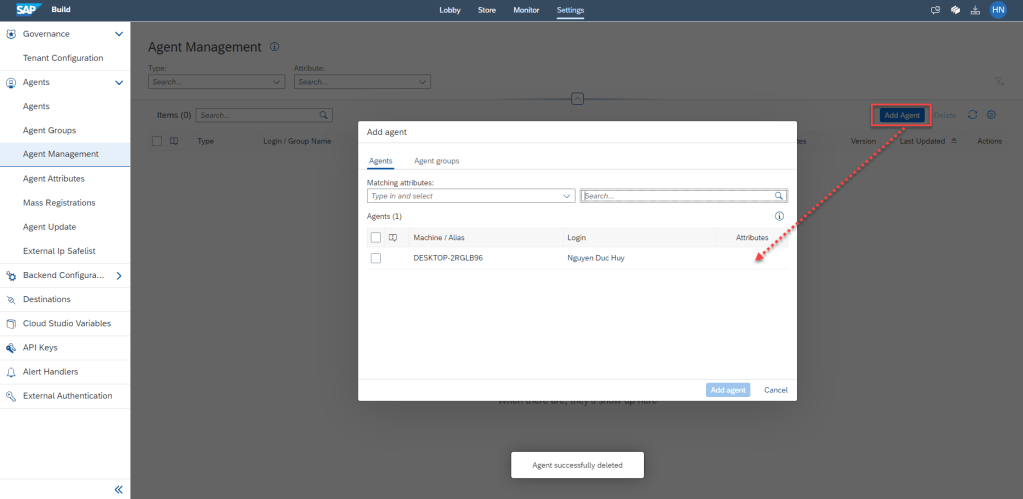The width and height of the screenshot is (1023, 499).
Task: Click the search magnifier in Add agent dialog
Action: click(x=778, y=197)
